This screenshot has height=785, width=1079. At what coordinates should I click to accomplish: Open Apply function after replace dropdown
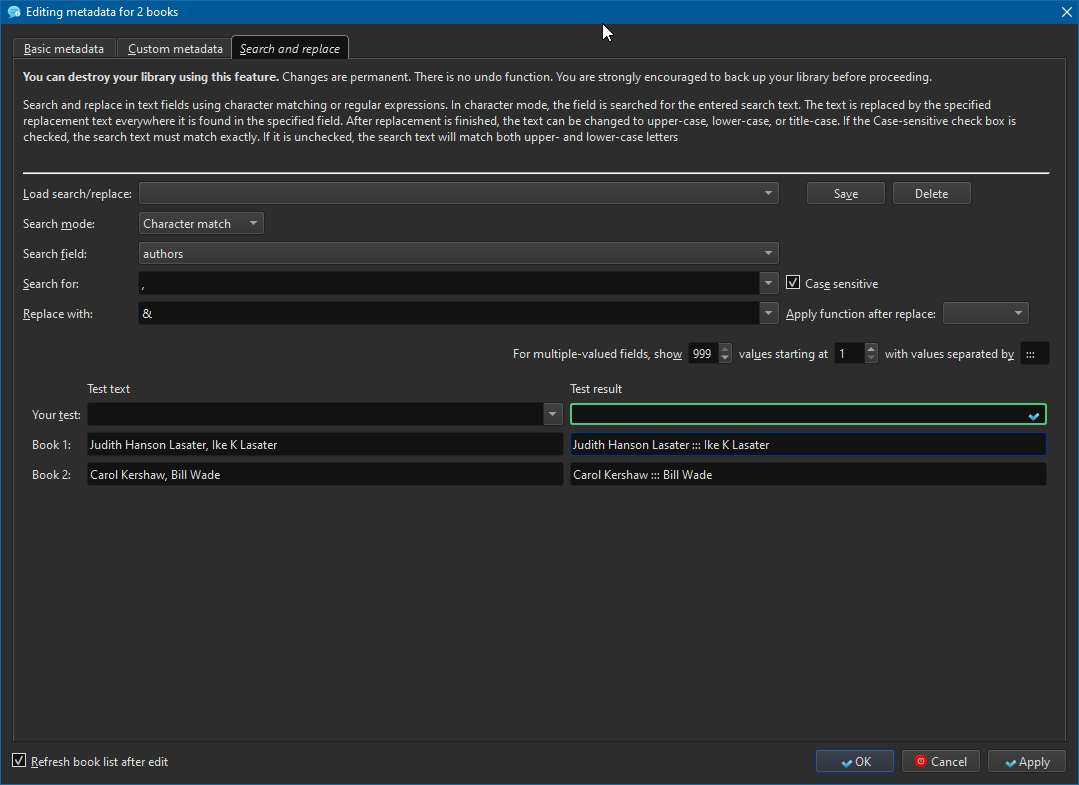coord(985,314)
